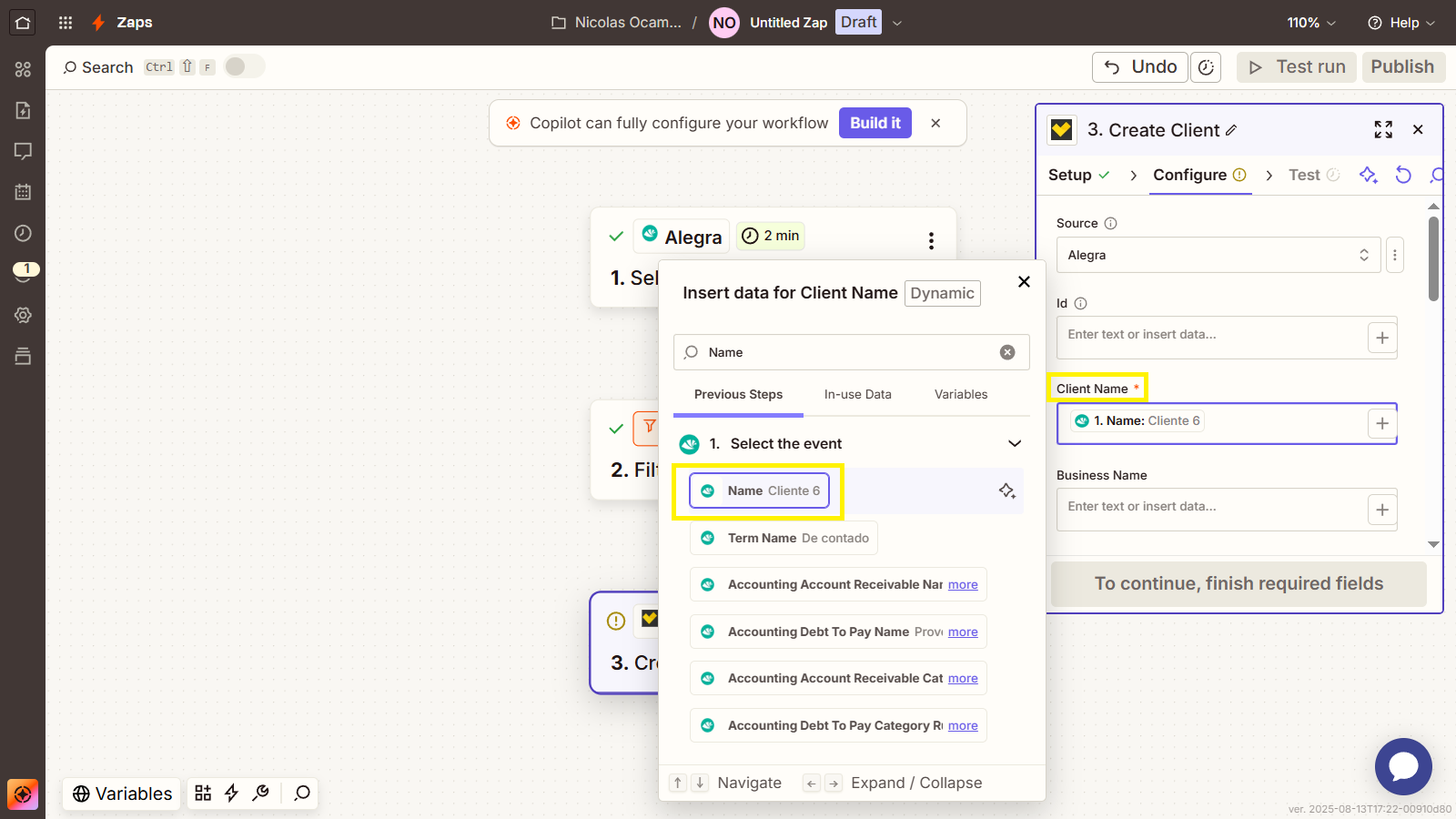Open the Nicolas Ocam... folder breadcrumb
Viewport: 1456px width, 819px height.
(x=616, y=23)
